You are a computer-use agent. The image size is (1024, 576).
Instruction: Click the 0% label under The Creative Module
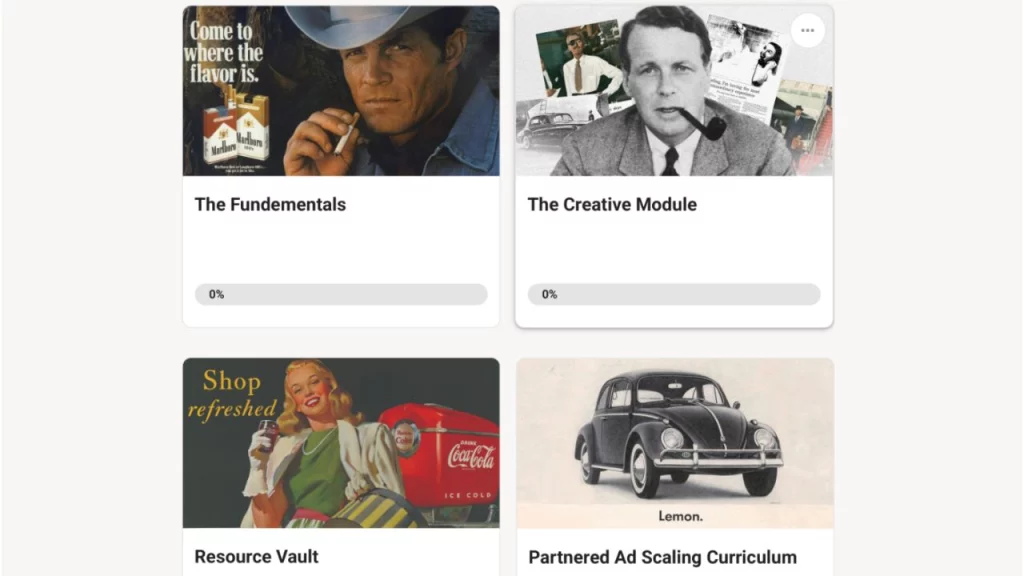point(549,294)
